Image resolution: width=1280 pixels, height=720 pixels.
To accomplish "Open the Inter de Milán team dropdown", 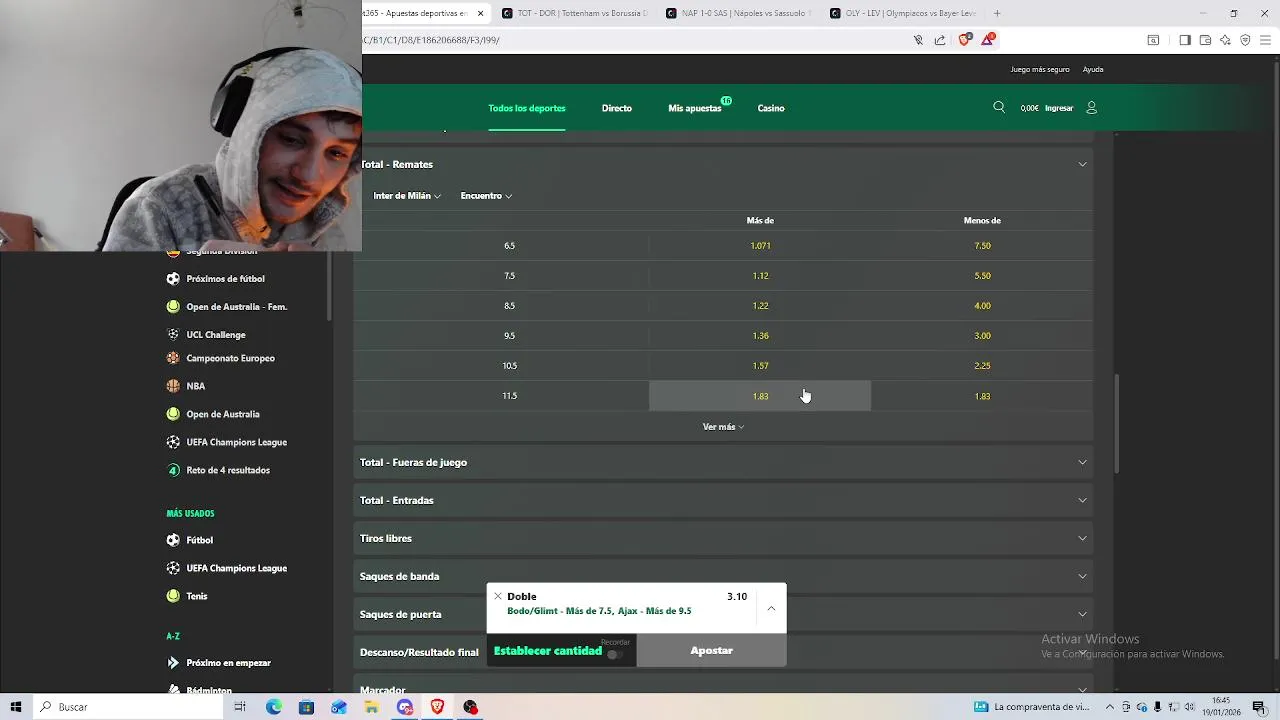I will point(407,196).
